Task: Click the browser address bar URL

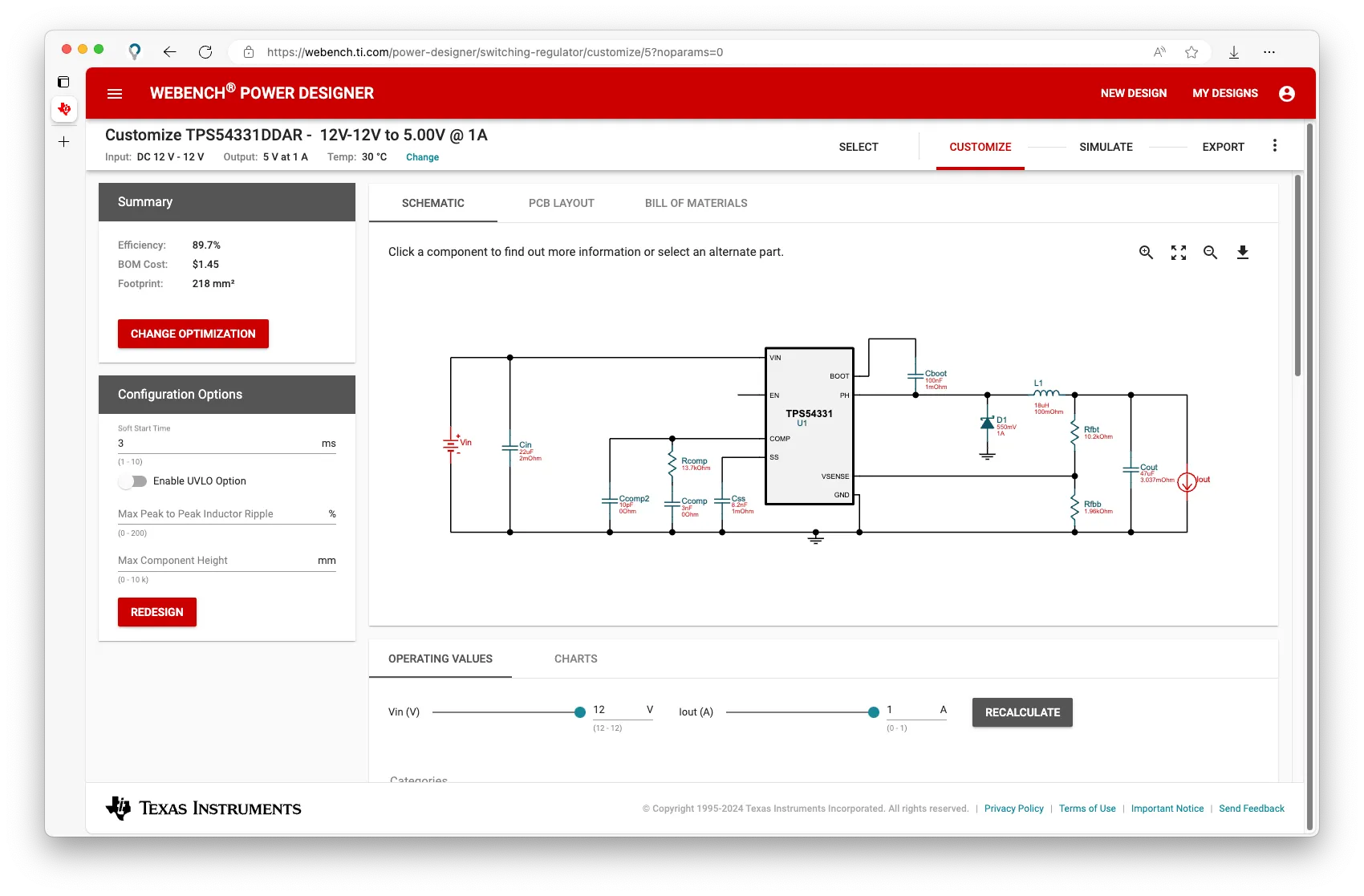Action: tap(495, 52)
